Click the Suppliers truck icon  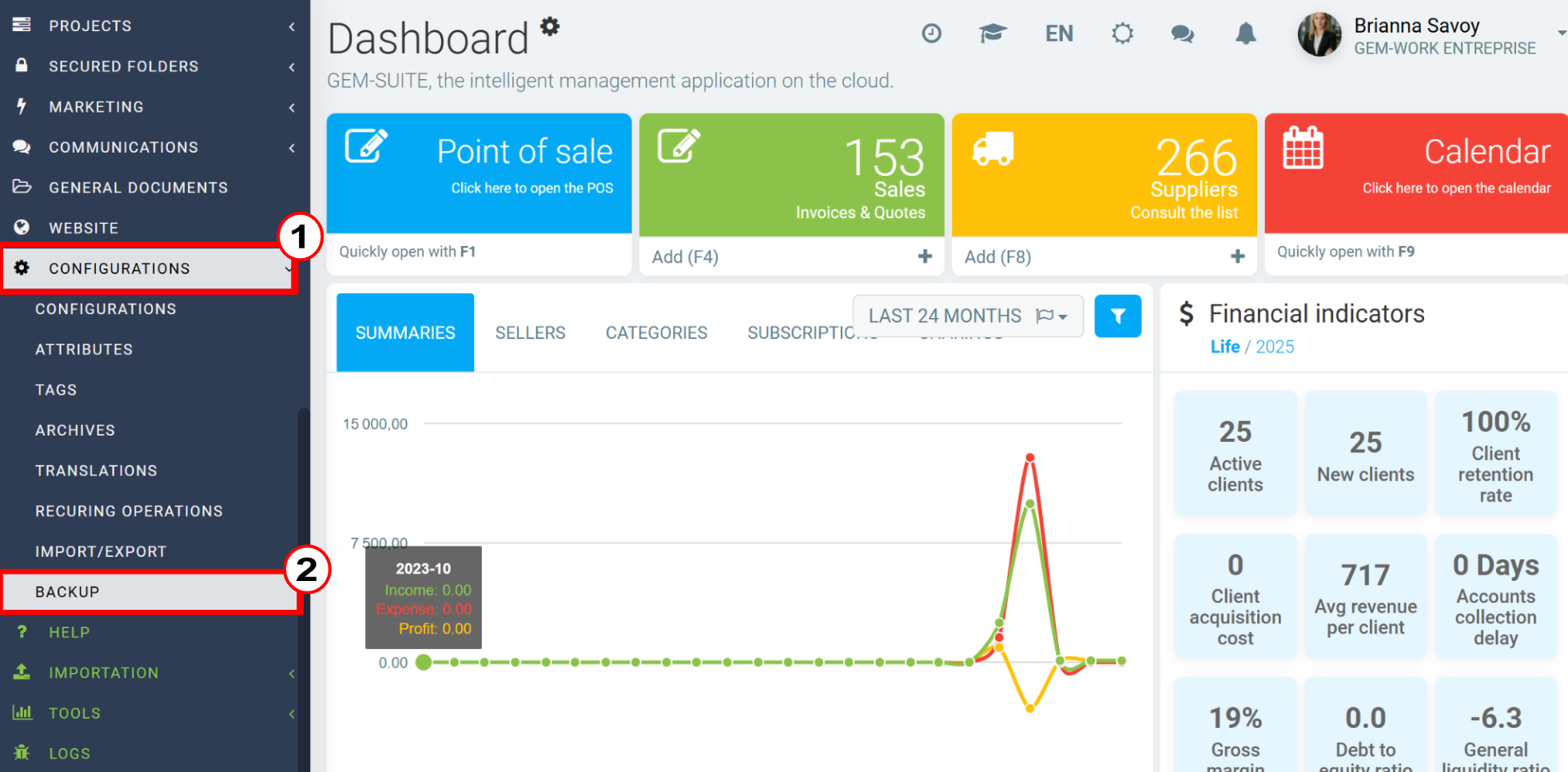point(993,149)
